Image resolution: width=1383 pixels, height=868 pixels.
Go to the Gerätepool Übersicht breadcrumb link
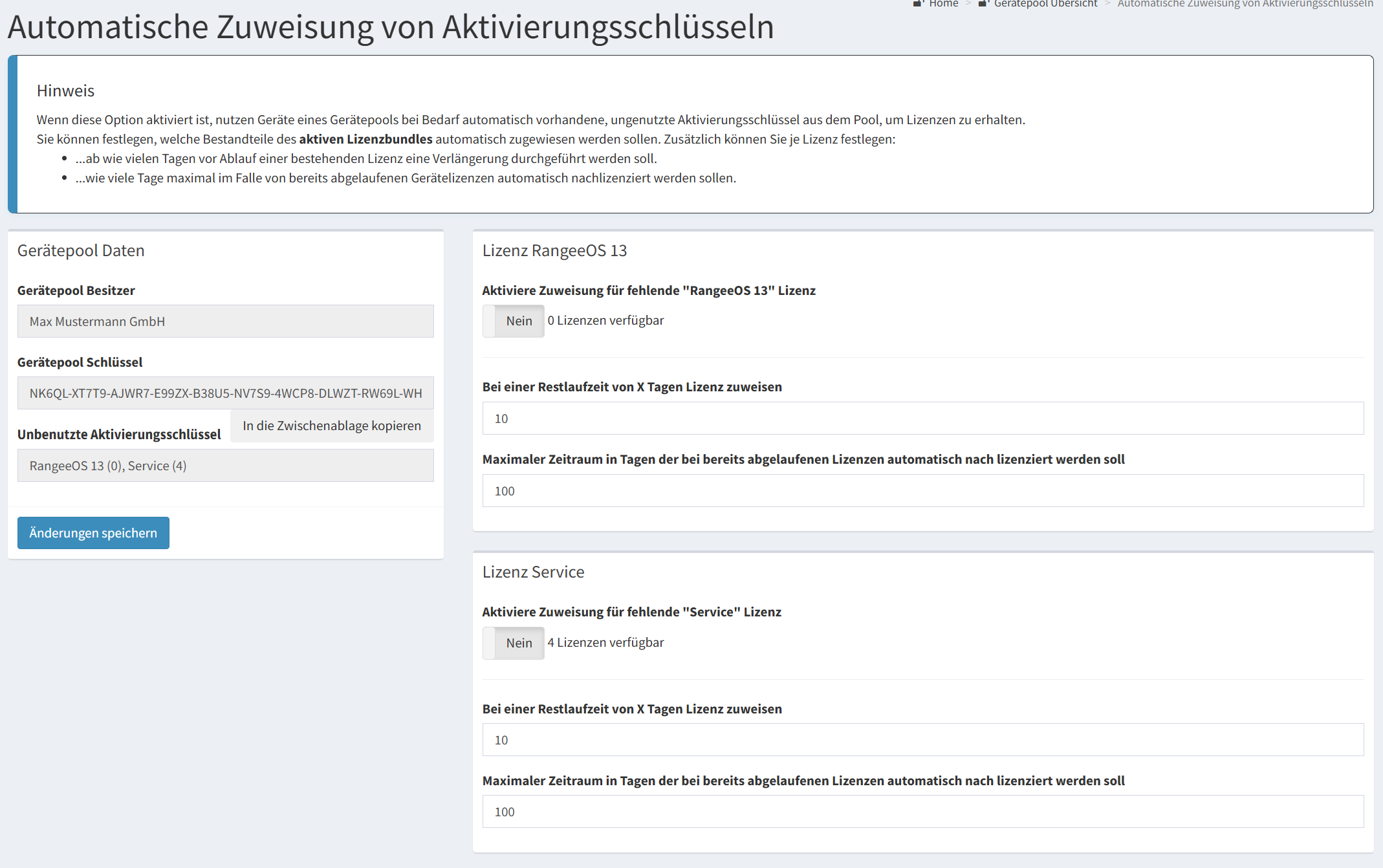(x=1045, y=4)
